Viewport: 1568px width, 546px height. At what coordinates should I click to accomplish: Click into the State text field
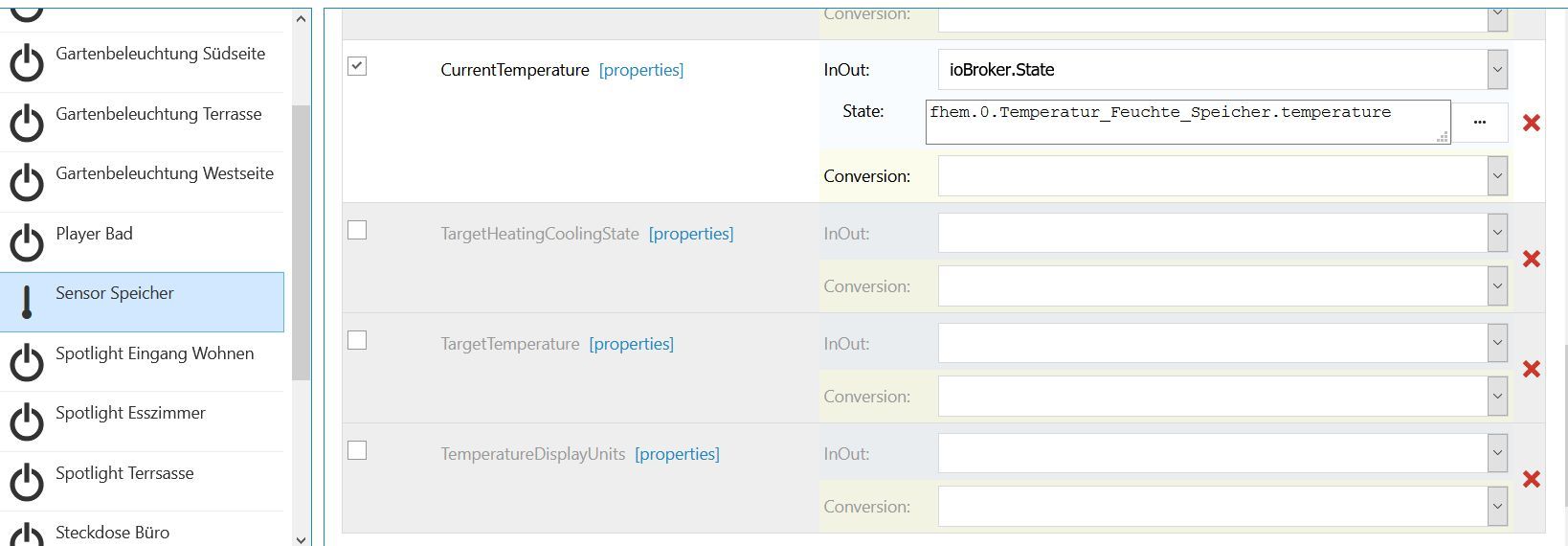(x=1185, y=123)
